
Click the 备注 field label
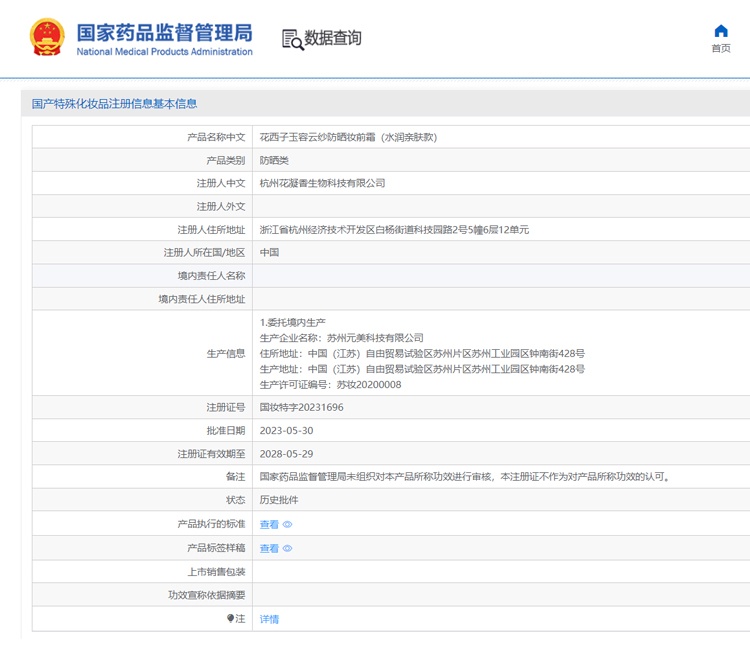click(235, 477)
